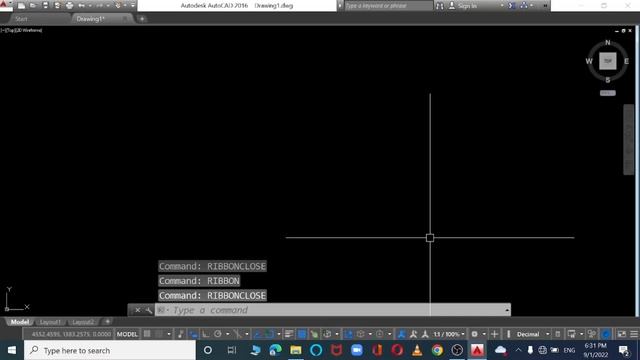Image resolution: width=640 pixels, height=360 pixels.
Task: Toggle the grid display icon in status bar
Action: (147, 334)
